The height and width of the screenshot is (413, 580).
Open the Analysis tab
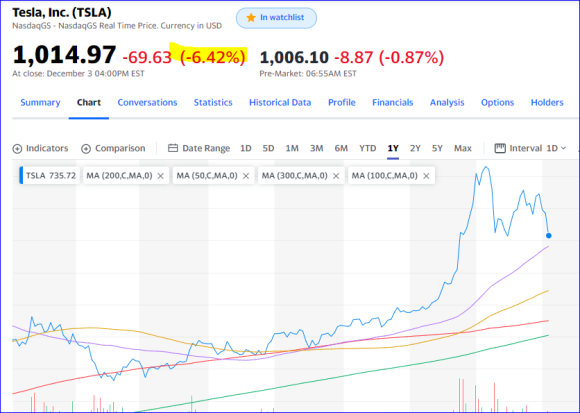(447, 102)
